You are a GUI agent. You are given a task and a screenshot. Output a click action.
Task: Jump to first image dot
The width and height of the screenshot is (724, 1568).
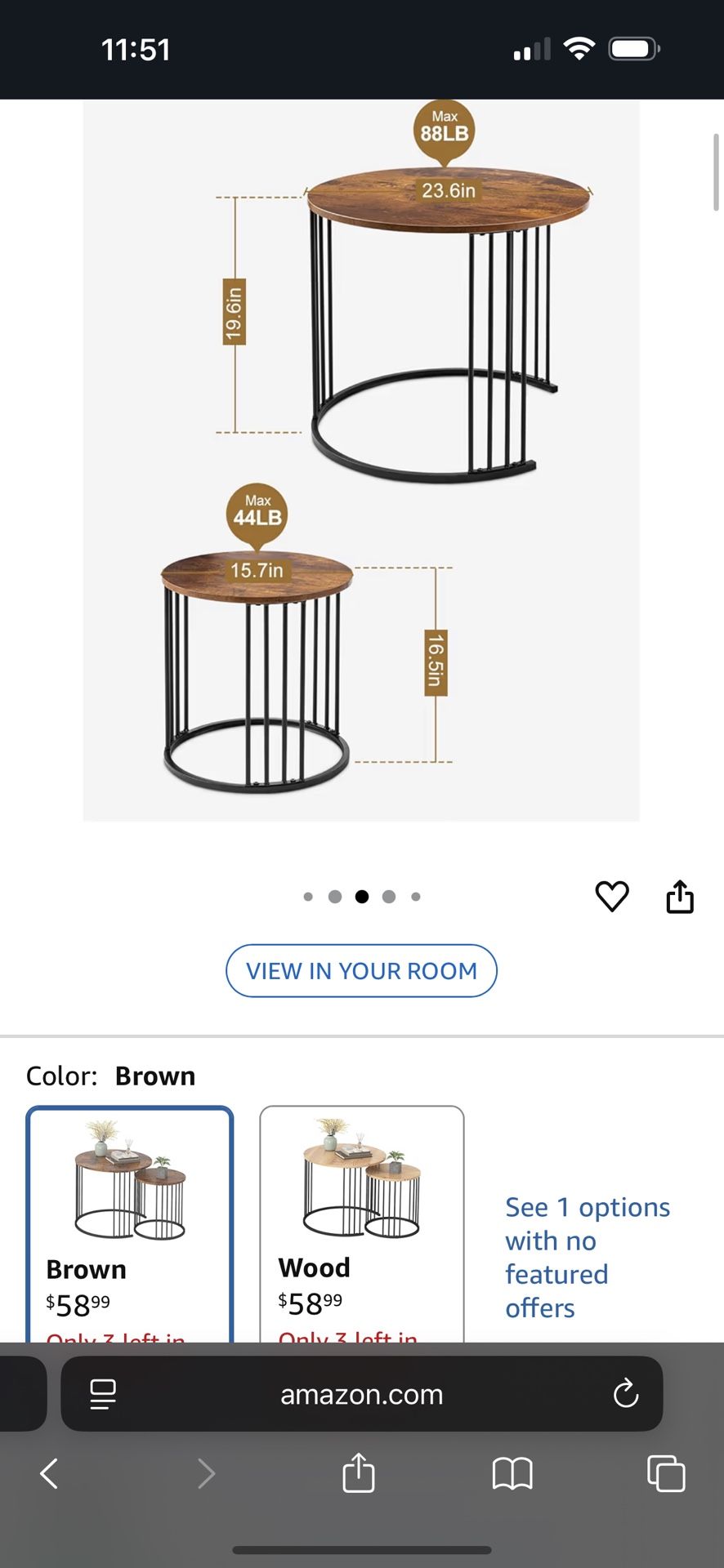coord(308,897)
